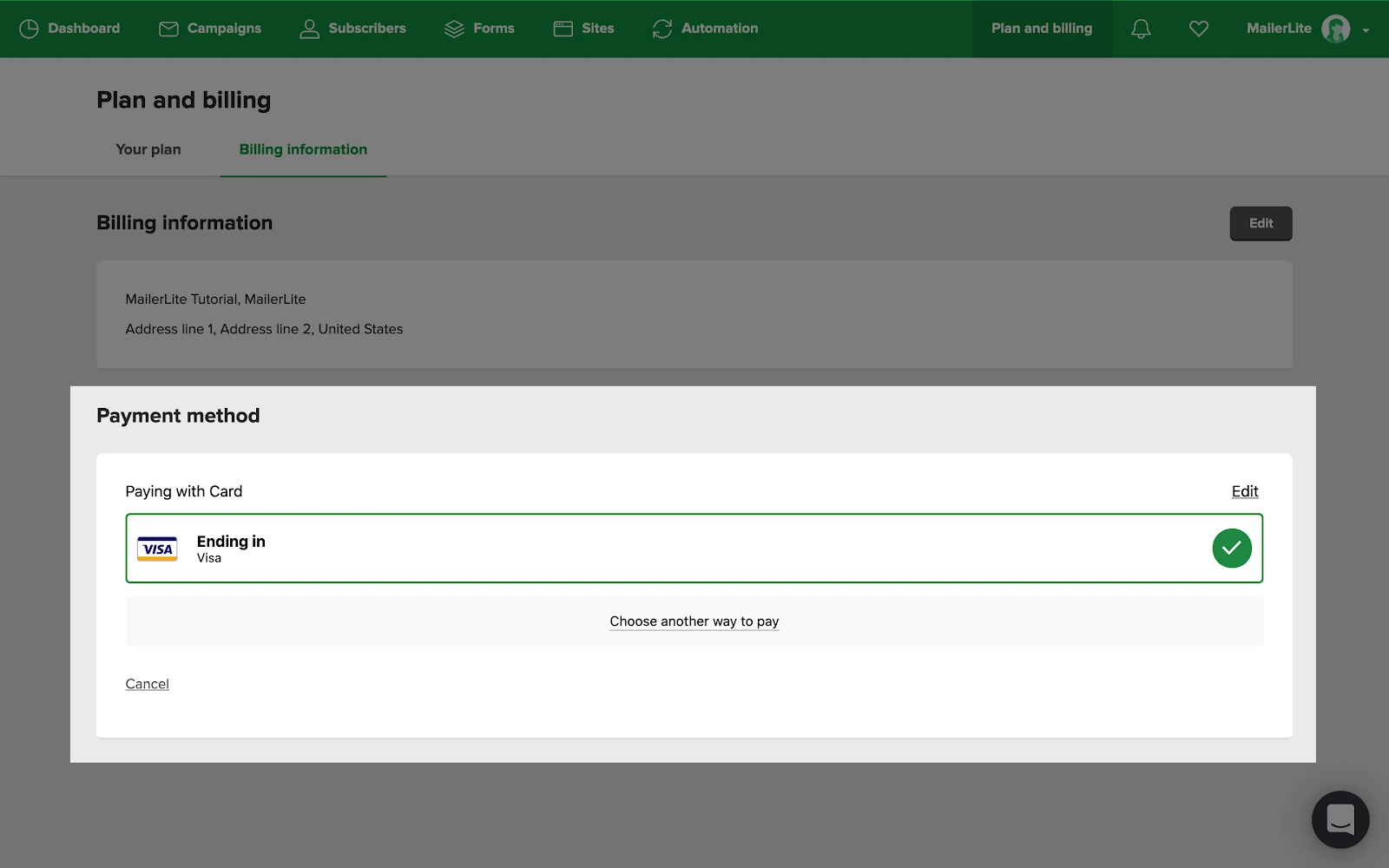Expand the account dropdown arrow
This screenshot has height=868, width=1389.
coord(1366,30)
